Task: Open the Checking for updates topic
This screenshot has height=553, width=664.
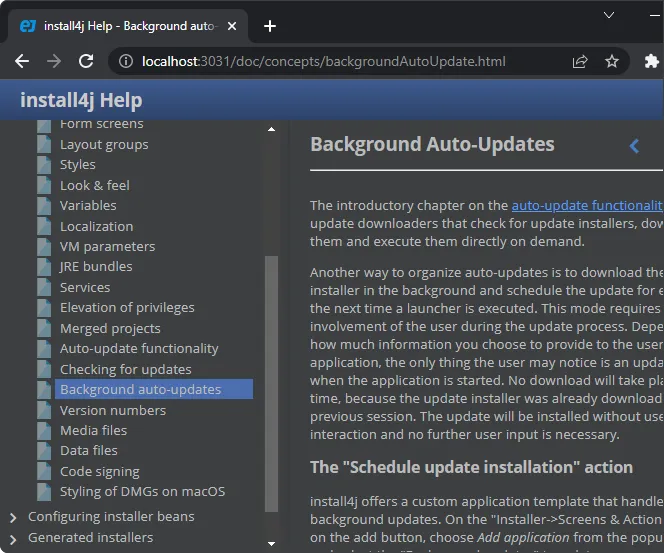Action: coord(125,370)
